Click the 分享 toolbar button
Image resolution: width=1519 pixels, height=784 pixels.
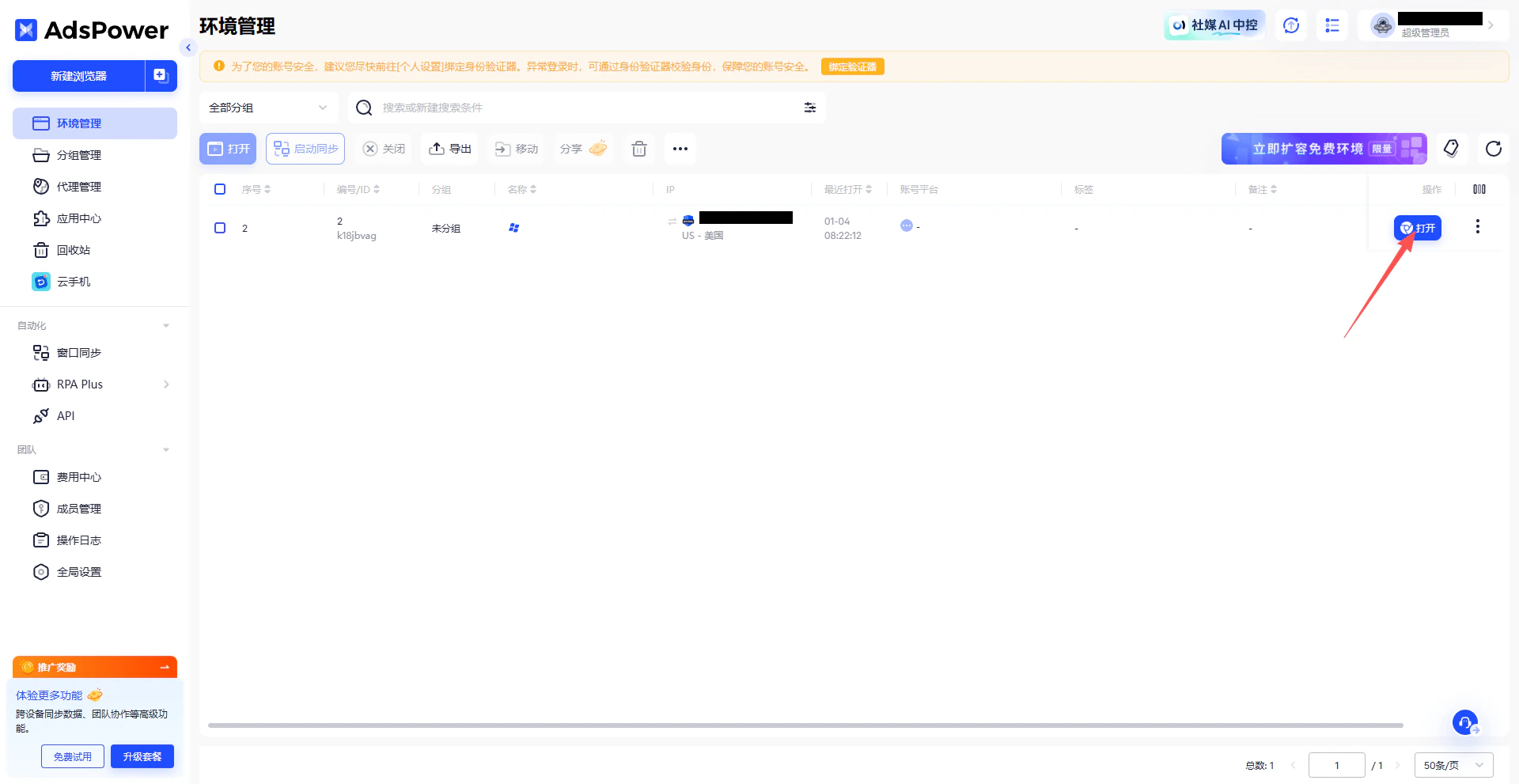tap(584, 149)
